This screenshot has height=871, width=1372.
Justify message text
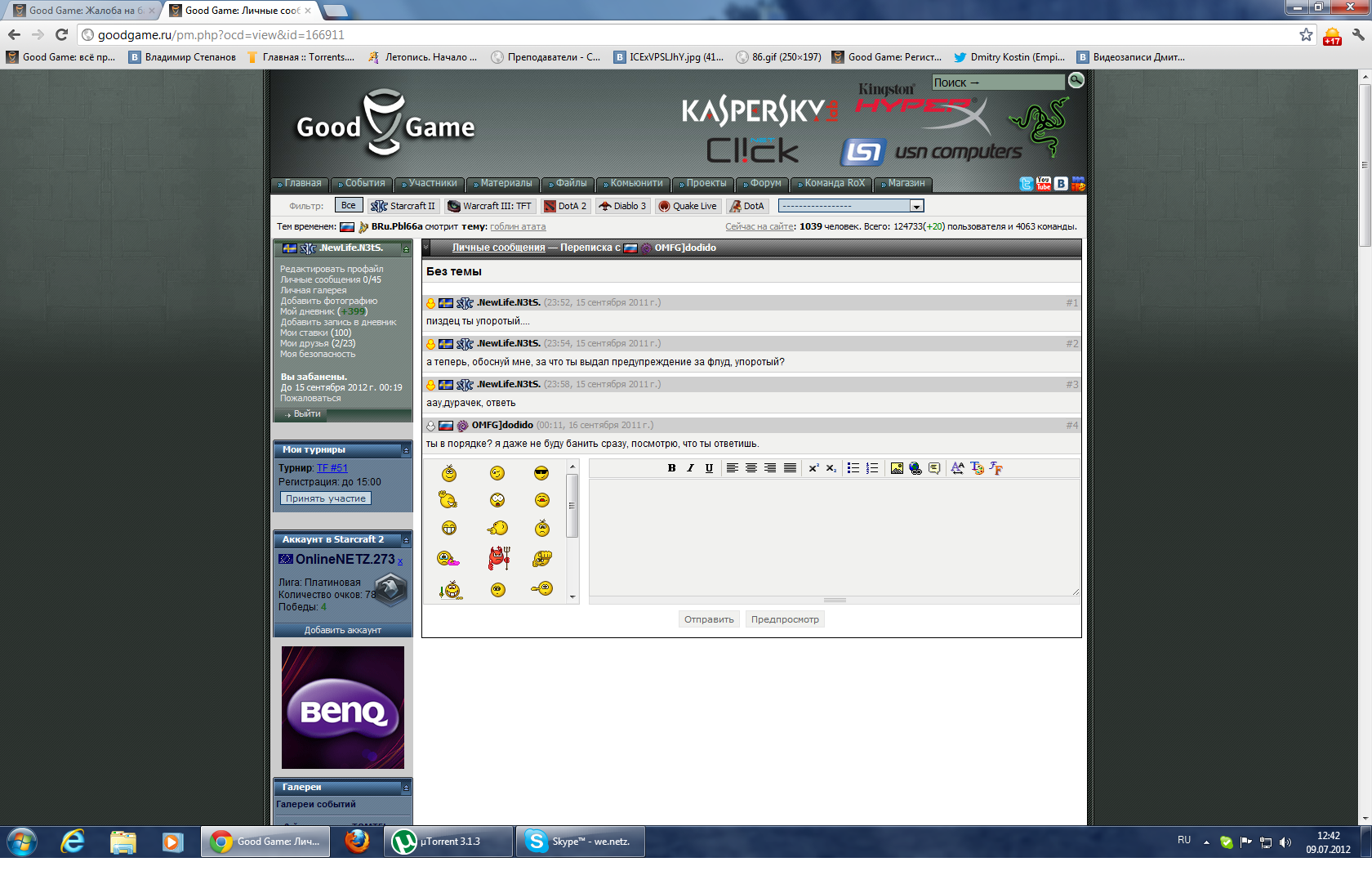[x=790, y=468]
